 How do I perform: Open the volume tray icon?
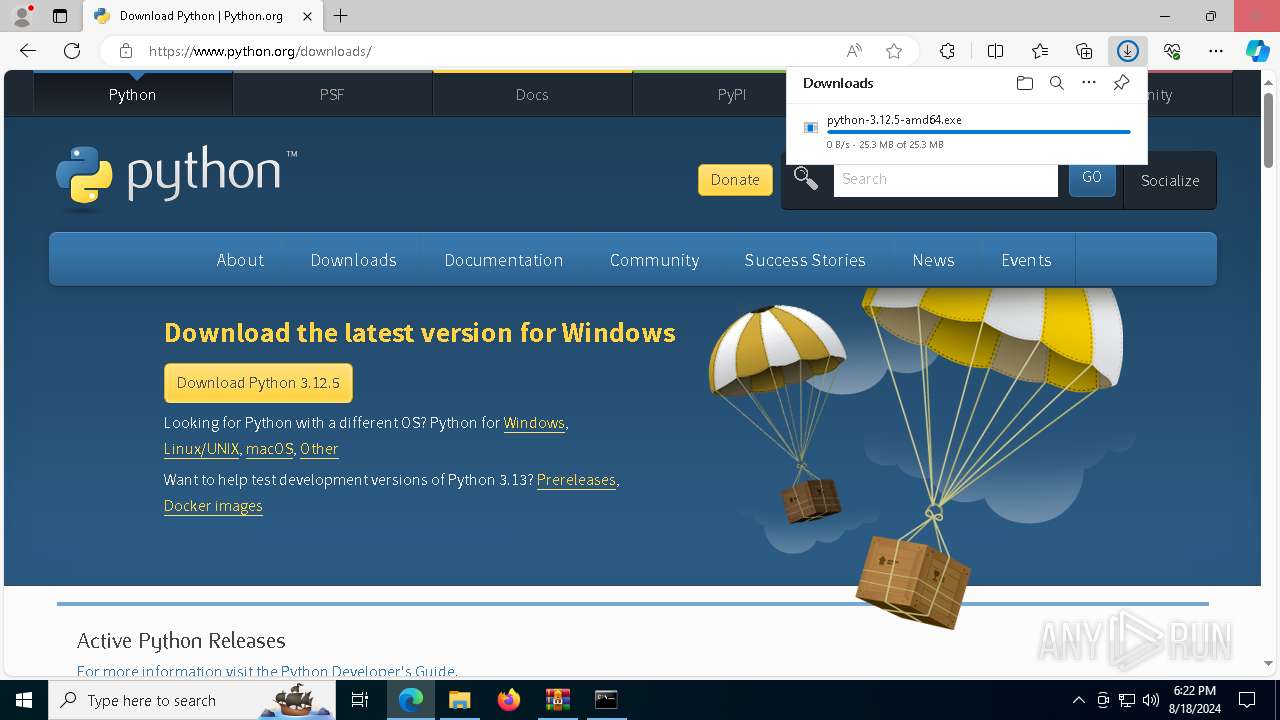1151,700
